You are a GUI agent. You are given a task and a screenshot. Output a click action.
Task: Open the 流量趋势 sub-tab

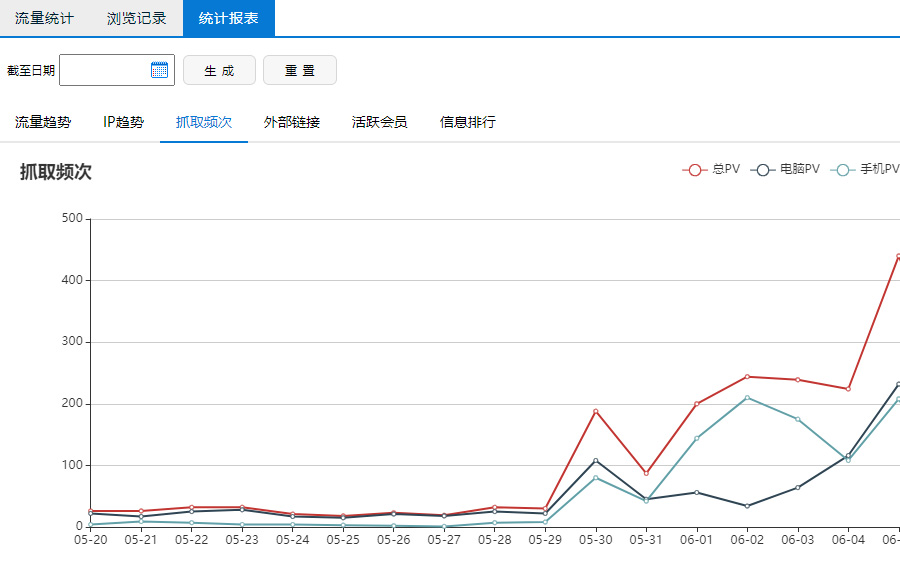pos(43,122)
